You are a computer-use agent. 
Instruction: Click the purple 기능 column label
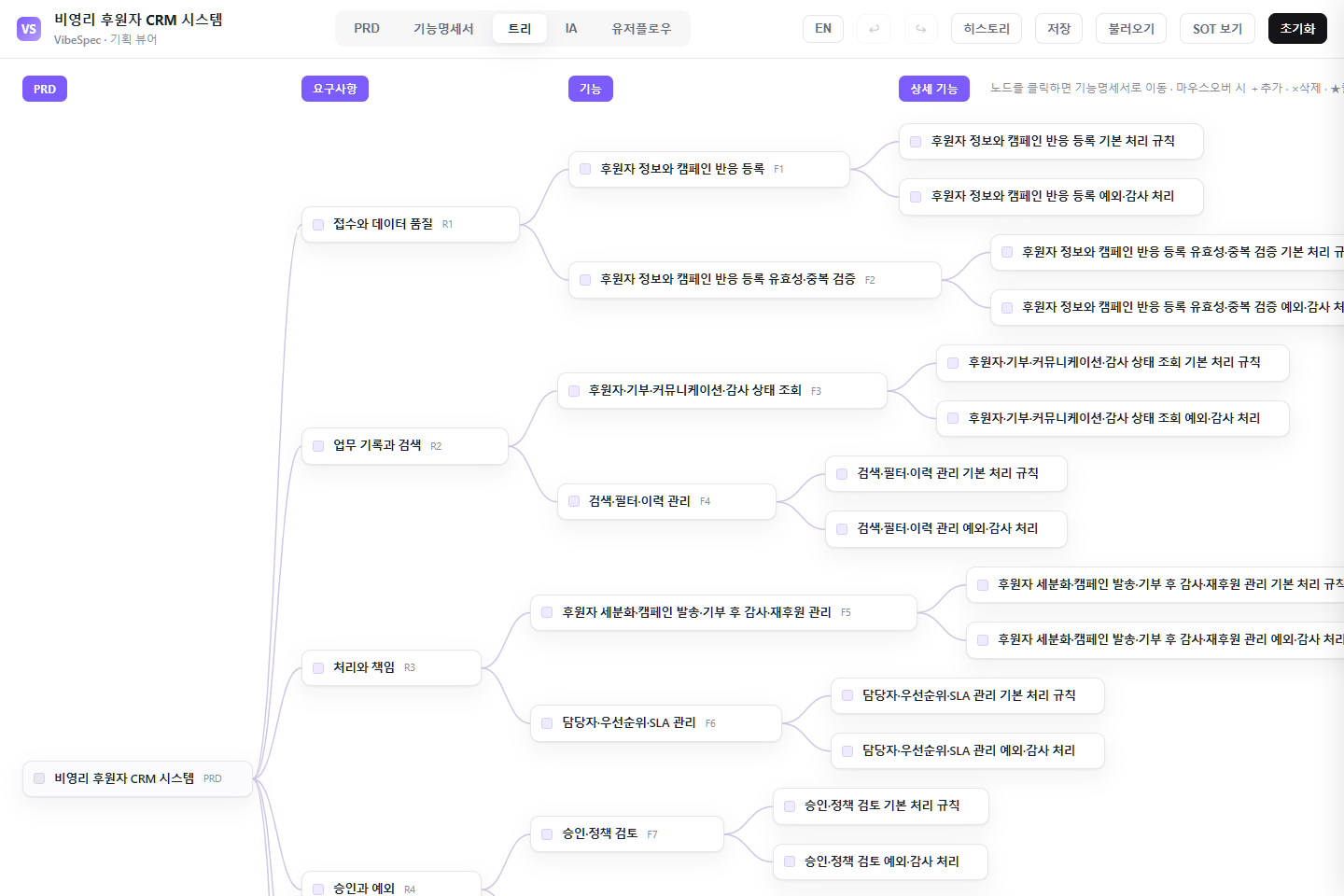(591, 89)
